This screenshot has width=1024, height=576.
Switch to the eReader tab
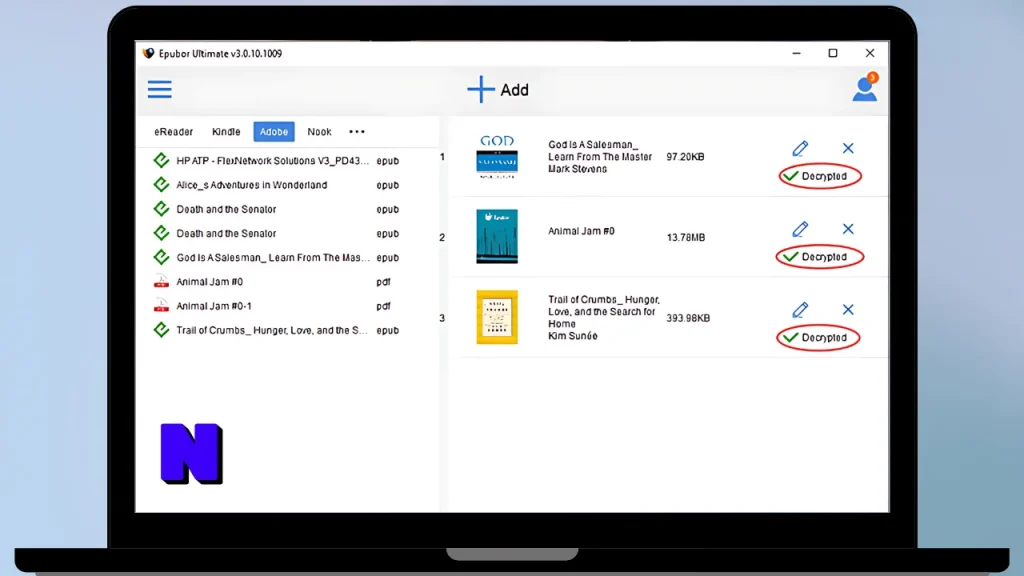coord(173,132)
